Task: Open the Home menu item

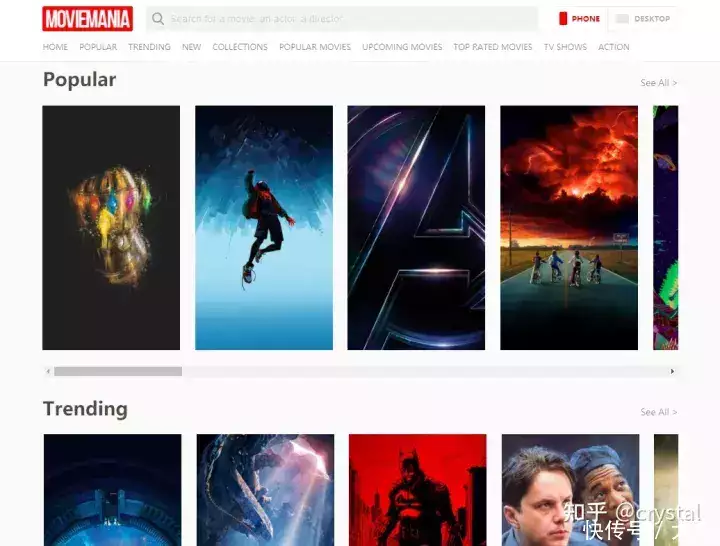Action: (x=55, y=47)
